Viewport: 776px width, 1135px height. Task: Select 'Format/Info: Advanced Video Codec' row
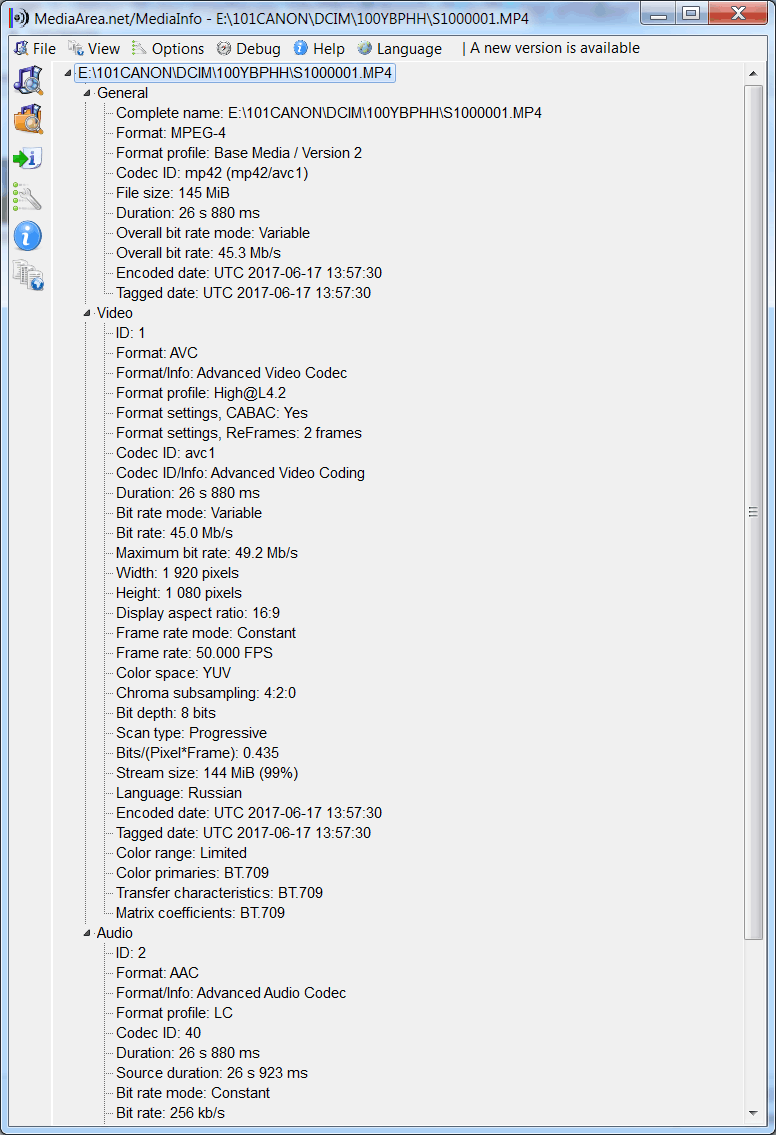[x=232, y=373]
